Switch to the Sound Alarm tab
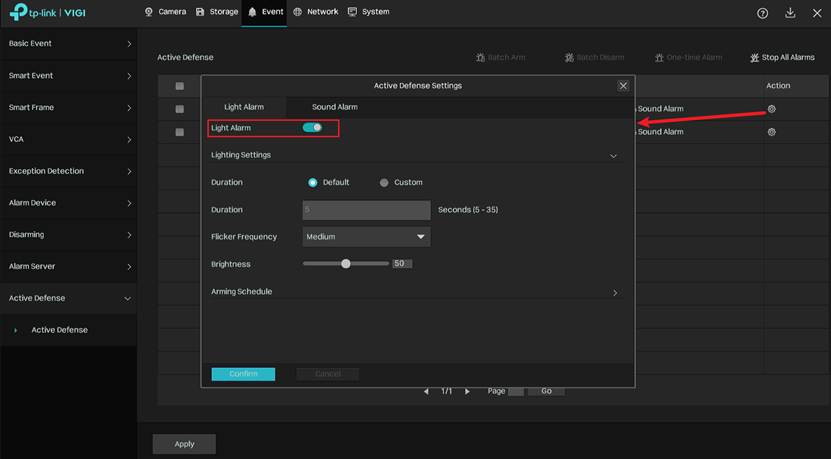Image resolution: width=831 pixels, height=459 pixels. tap(334, 107)
